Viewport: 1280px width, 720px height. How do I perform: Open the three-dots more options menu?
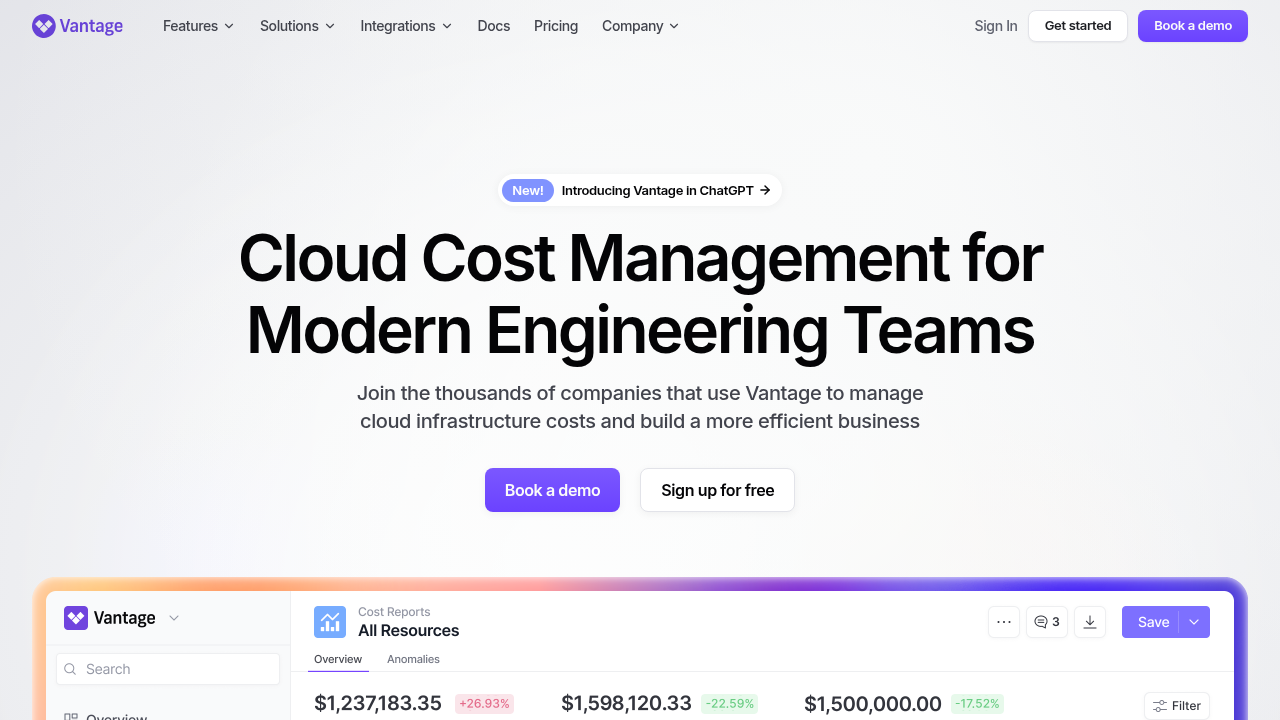tap(1004, 622)
